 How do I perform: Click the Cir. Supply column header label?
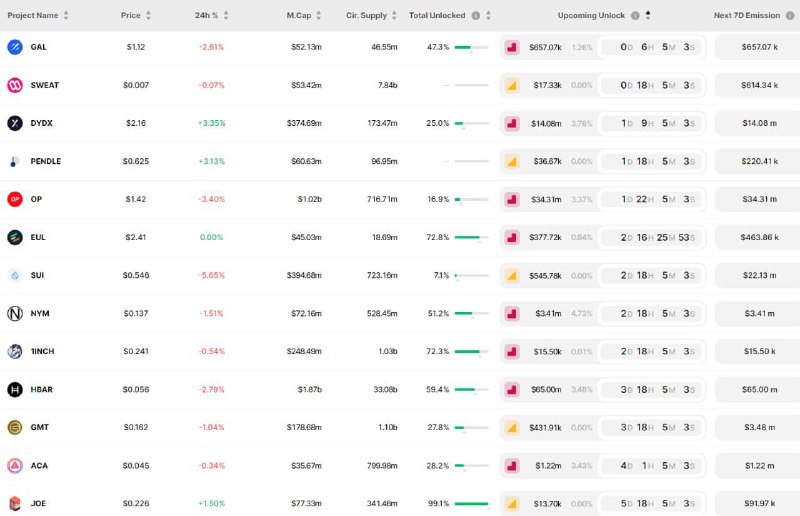tap(366, 15)
